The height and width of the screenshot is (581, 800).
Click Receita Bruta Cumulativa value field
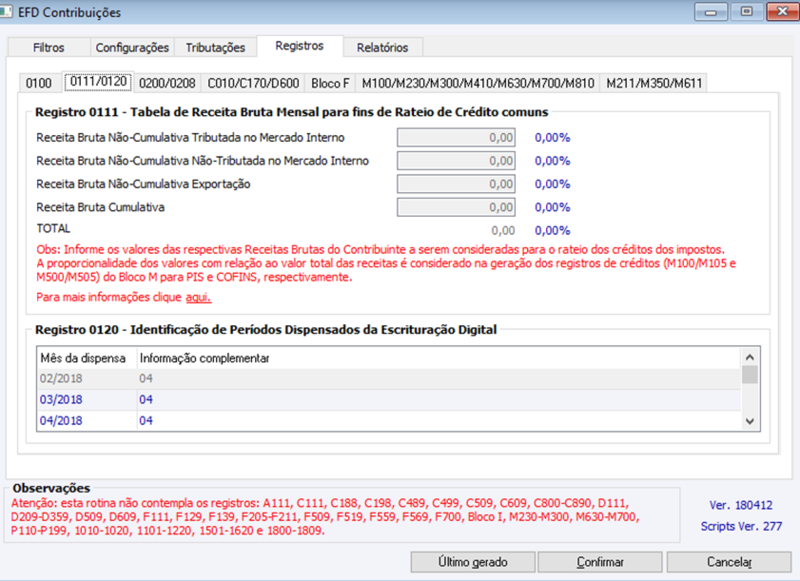point(456,207)
